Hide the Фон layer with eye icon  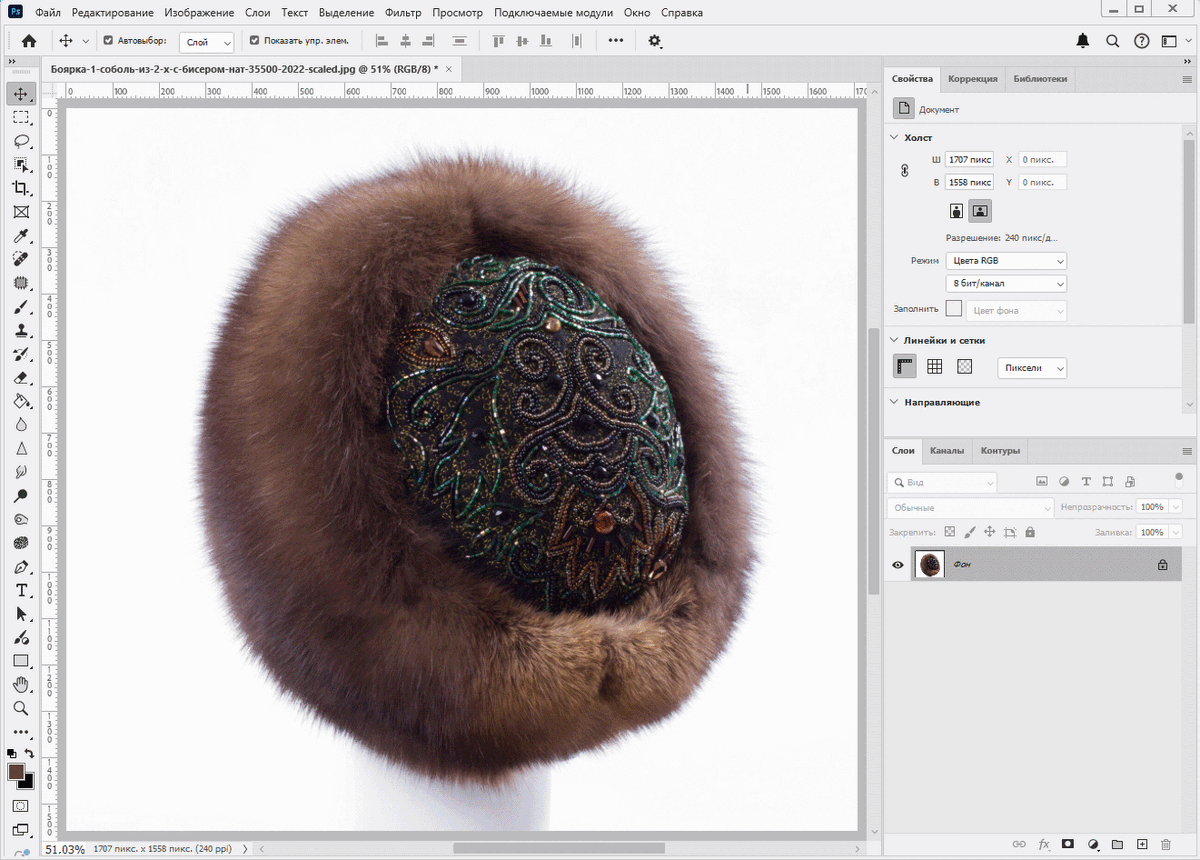pyautogui.click(x=898, y=565)
